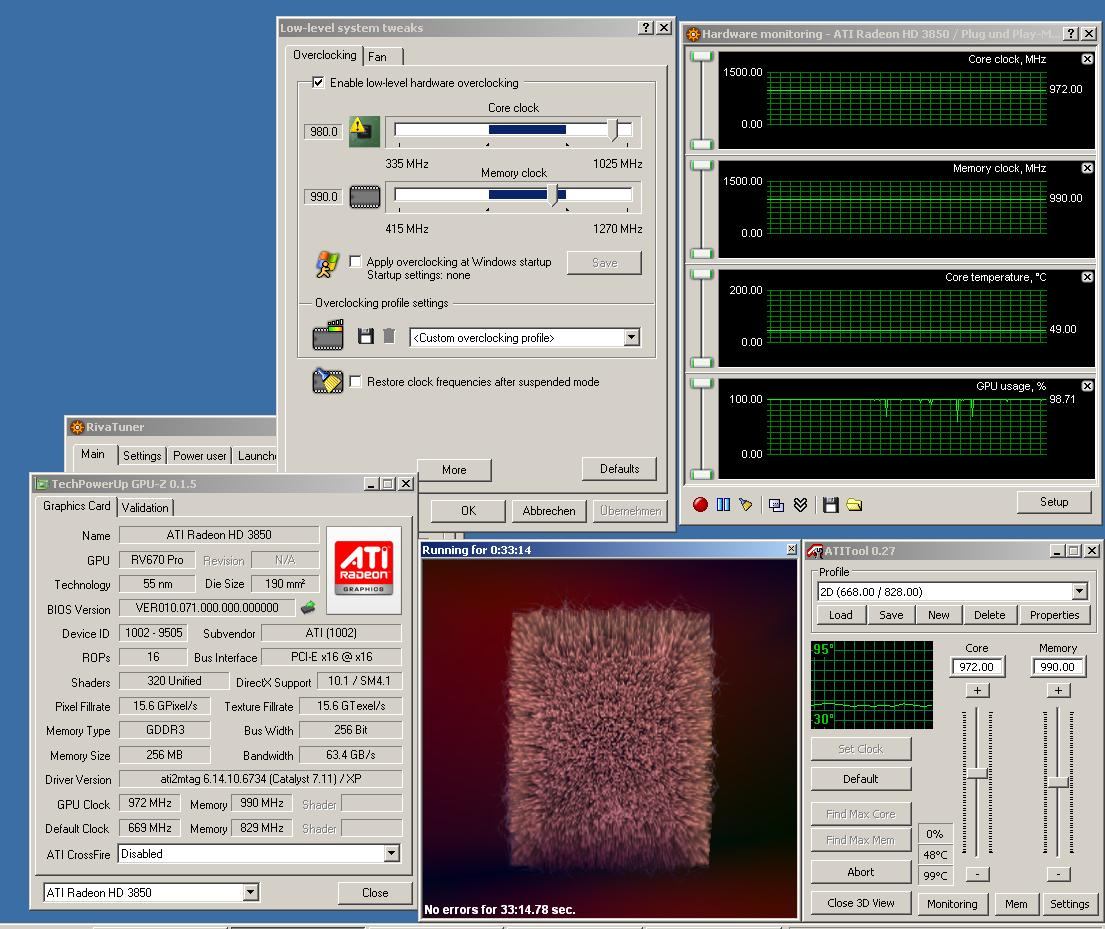Image resolution: width=1105 pixels, height=929 pixels.
Task: Click Abort in ATITool
Action: coord(860,871)
